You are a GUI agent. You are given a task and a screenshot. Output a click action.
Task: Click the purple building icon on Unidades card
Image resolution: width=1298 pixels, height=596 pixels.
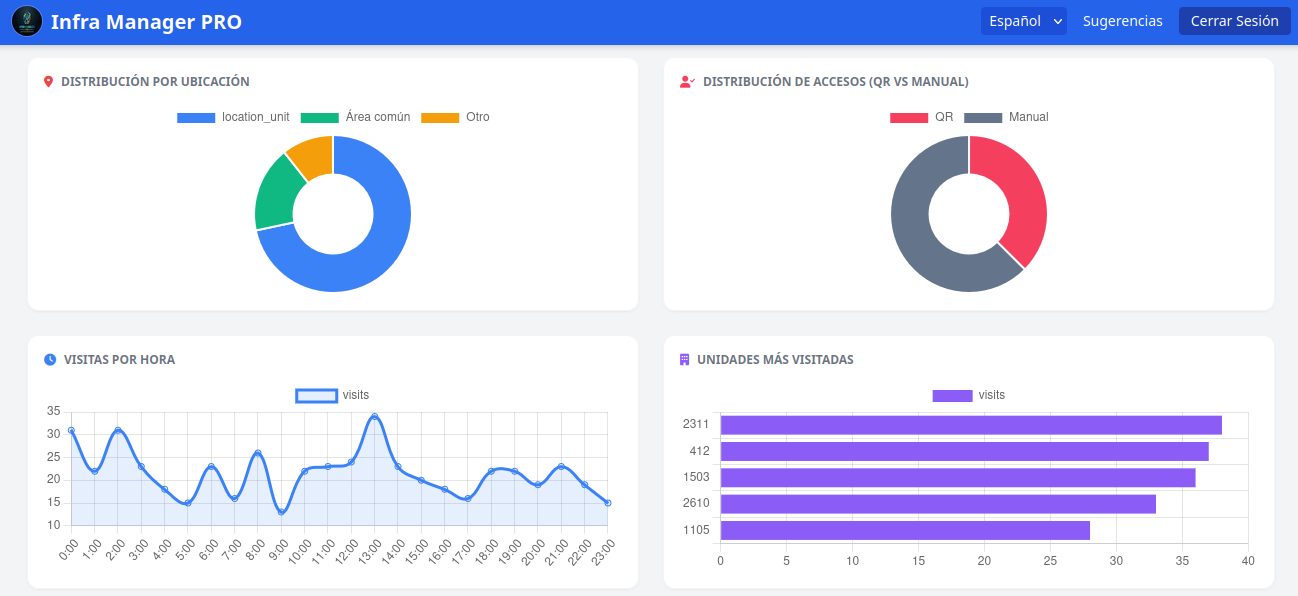[685, 359]
